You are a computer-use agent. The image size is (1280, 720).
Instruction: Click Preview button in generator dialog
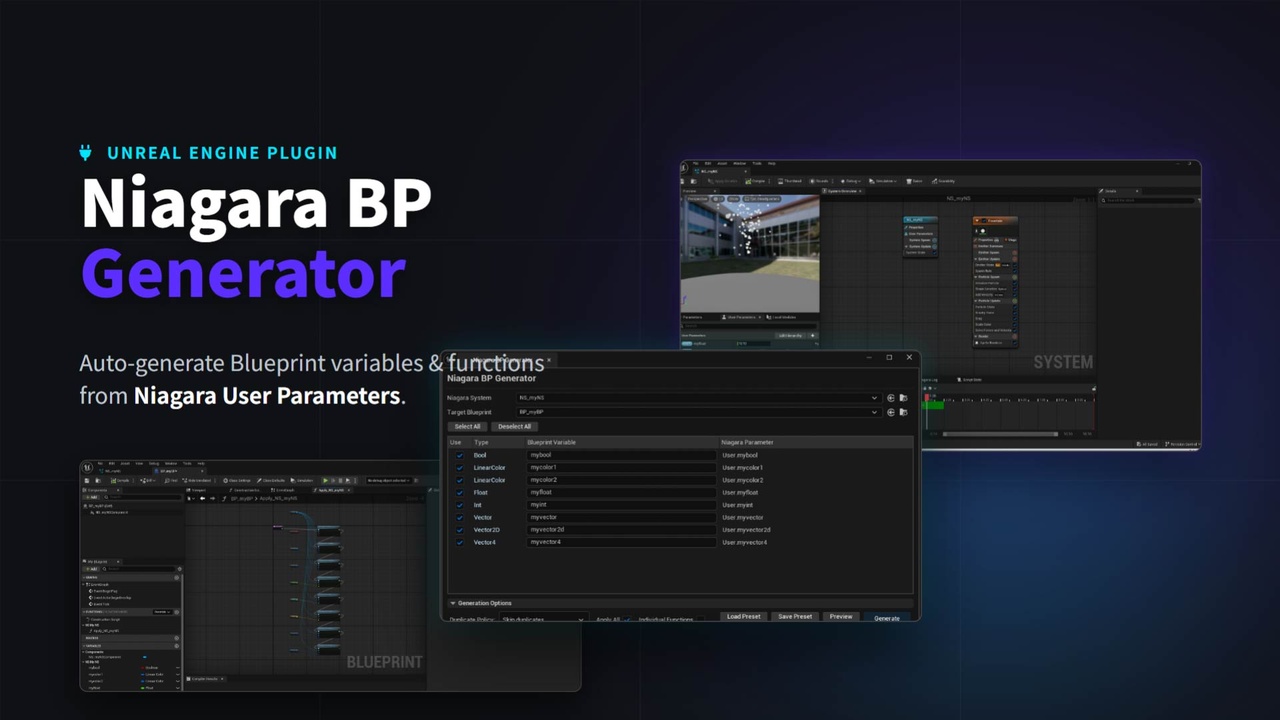coord(841,617)
